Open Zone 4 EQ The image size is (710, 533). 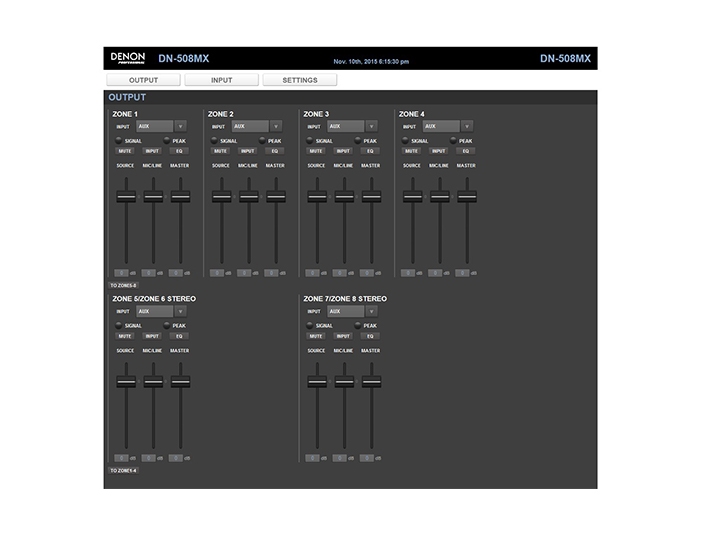pos(466,151)
